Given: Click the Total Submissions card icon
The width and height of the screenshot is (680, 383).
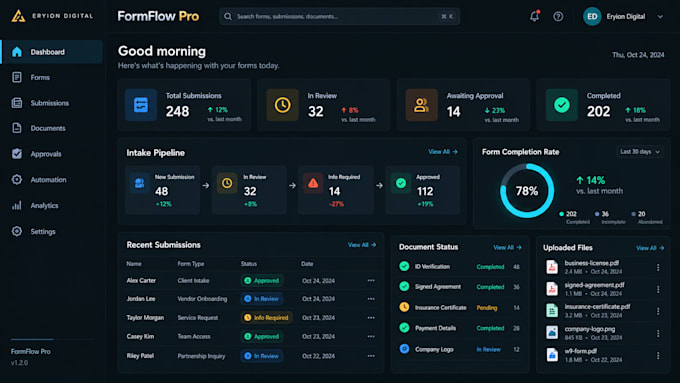Looking at the screenshot, I should tap(141, 105).
